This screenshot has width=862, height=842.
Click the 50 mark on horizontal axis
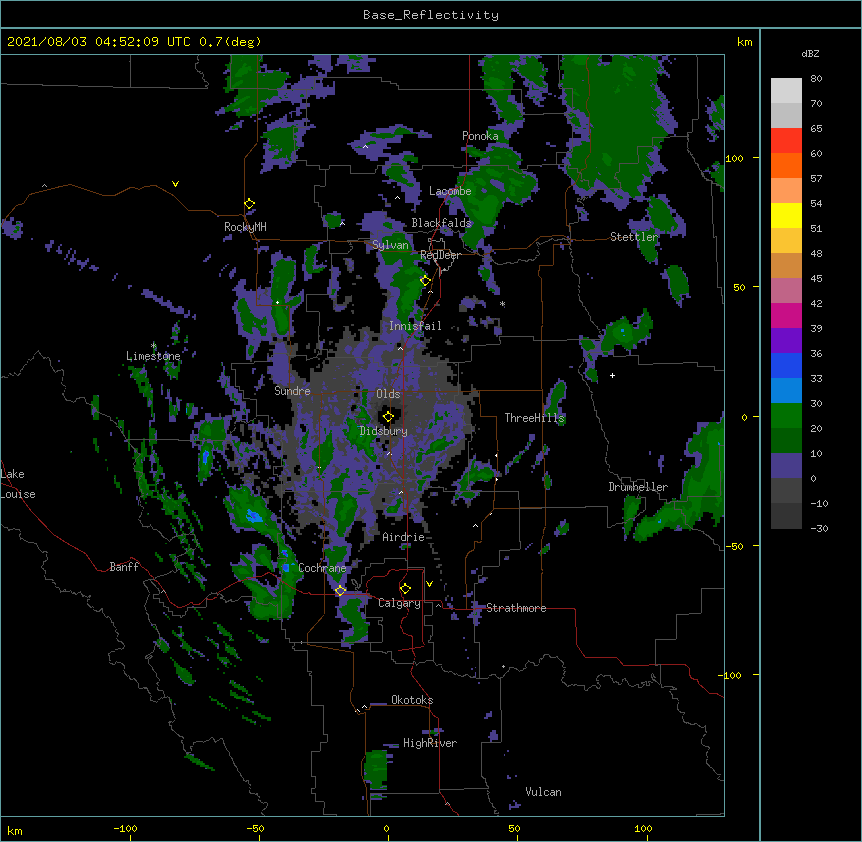pyautogui.click(x=514, y=828)
